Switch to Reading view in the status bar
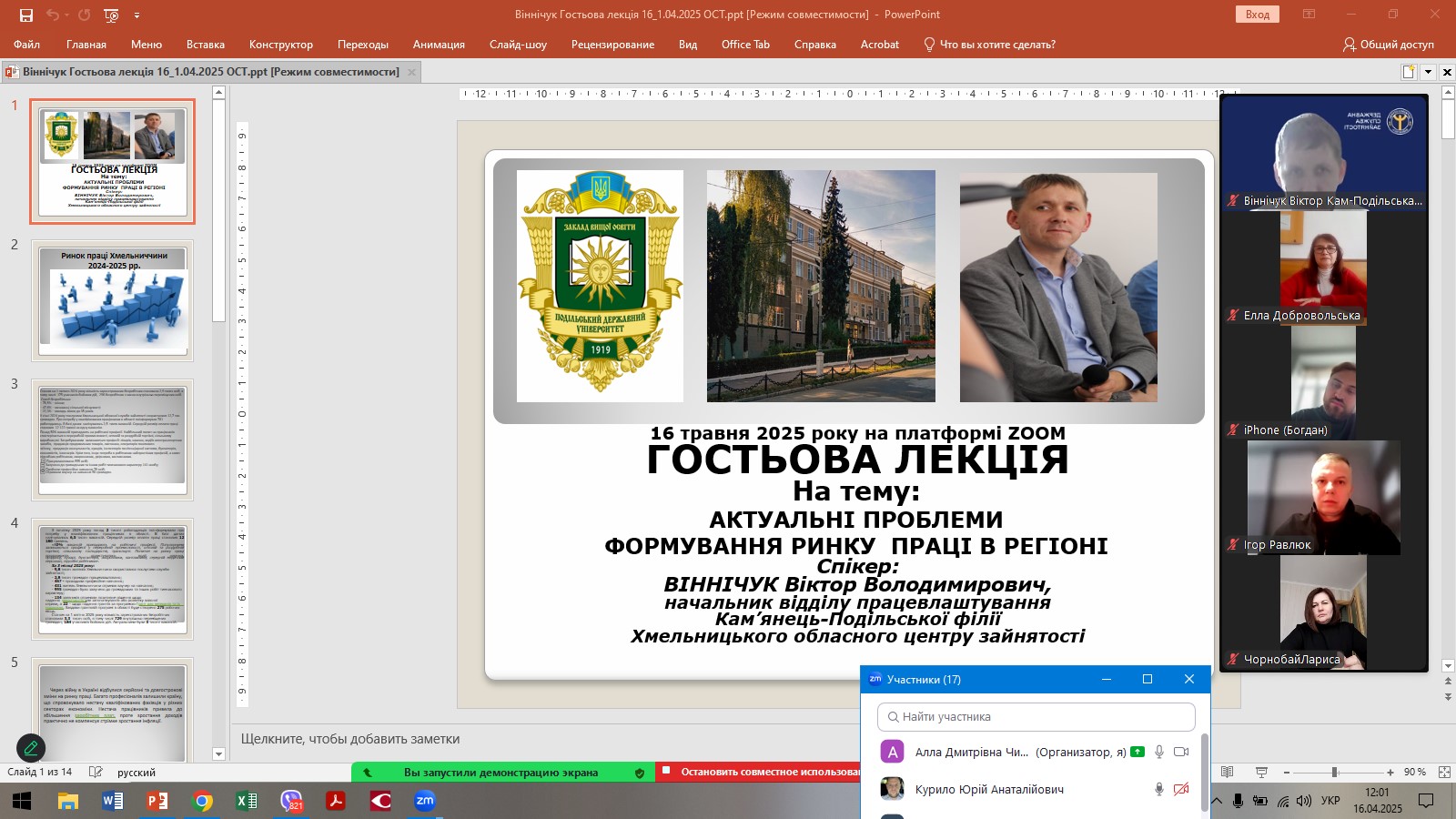Image resolution: width=1456 pixels, height=819 pixels. click(1228, 772)
